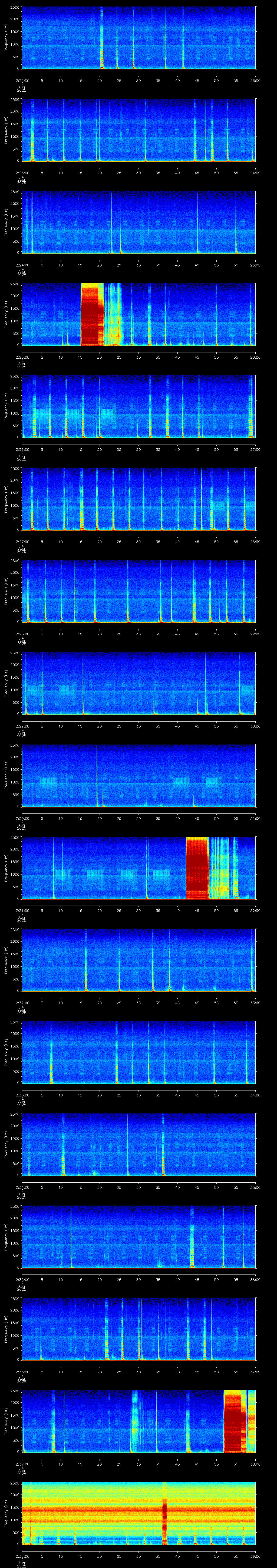Select the spectrogram panel starting at 2:24:00
The width and height of the screenshot is (277, 1568).
[139, 222]
